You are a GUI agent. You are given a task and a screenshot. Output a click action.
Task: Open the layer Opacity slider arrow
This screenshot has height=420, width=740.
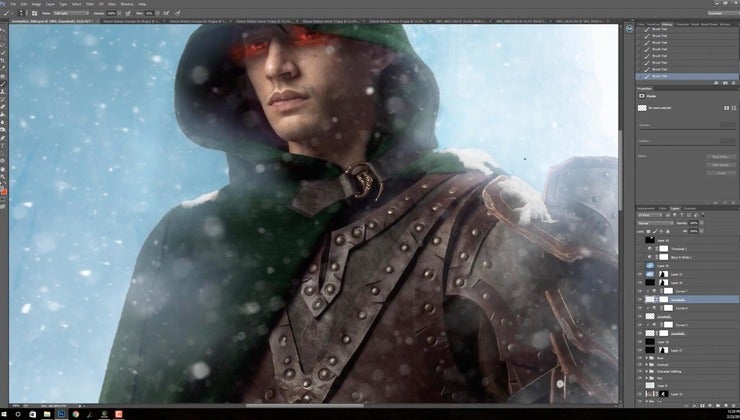point(702,223)
